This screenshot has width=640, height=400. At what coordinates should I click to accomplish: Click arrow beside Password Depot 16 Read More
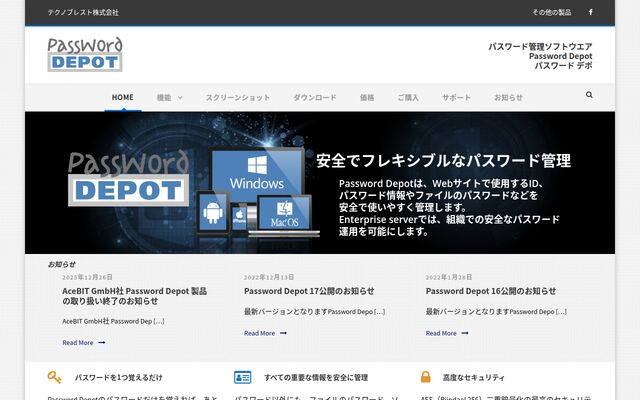(x=465, y=333)
